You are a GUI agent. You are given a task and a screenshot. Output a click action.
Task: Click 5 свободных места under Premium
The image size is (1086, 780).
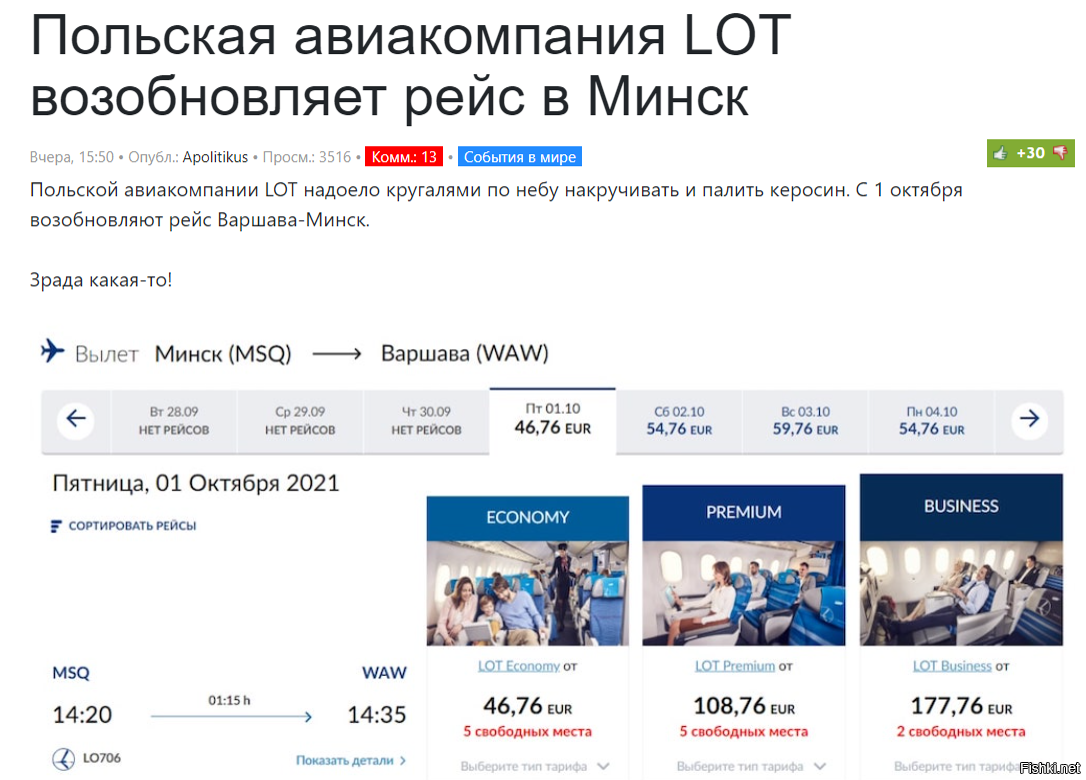pyautogui.click(x=744, y=732)
